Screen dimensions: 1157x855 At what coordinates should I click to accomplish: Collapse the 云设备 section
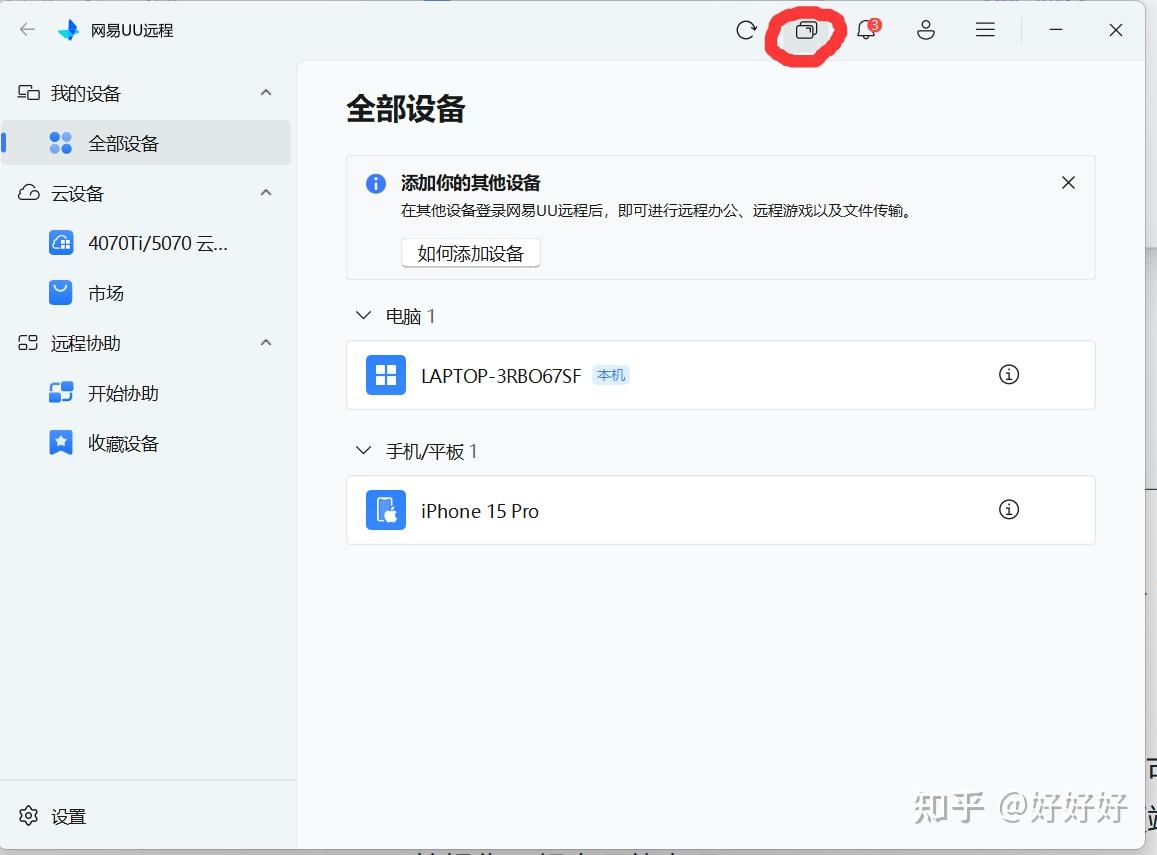coord(266,193)
